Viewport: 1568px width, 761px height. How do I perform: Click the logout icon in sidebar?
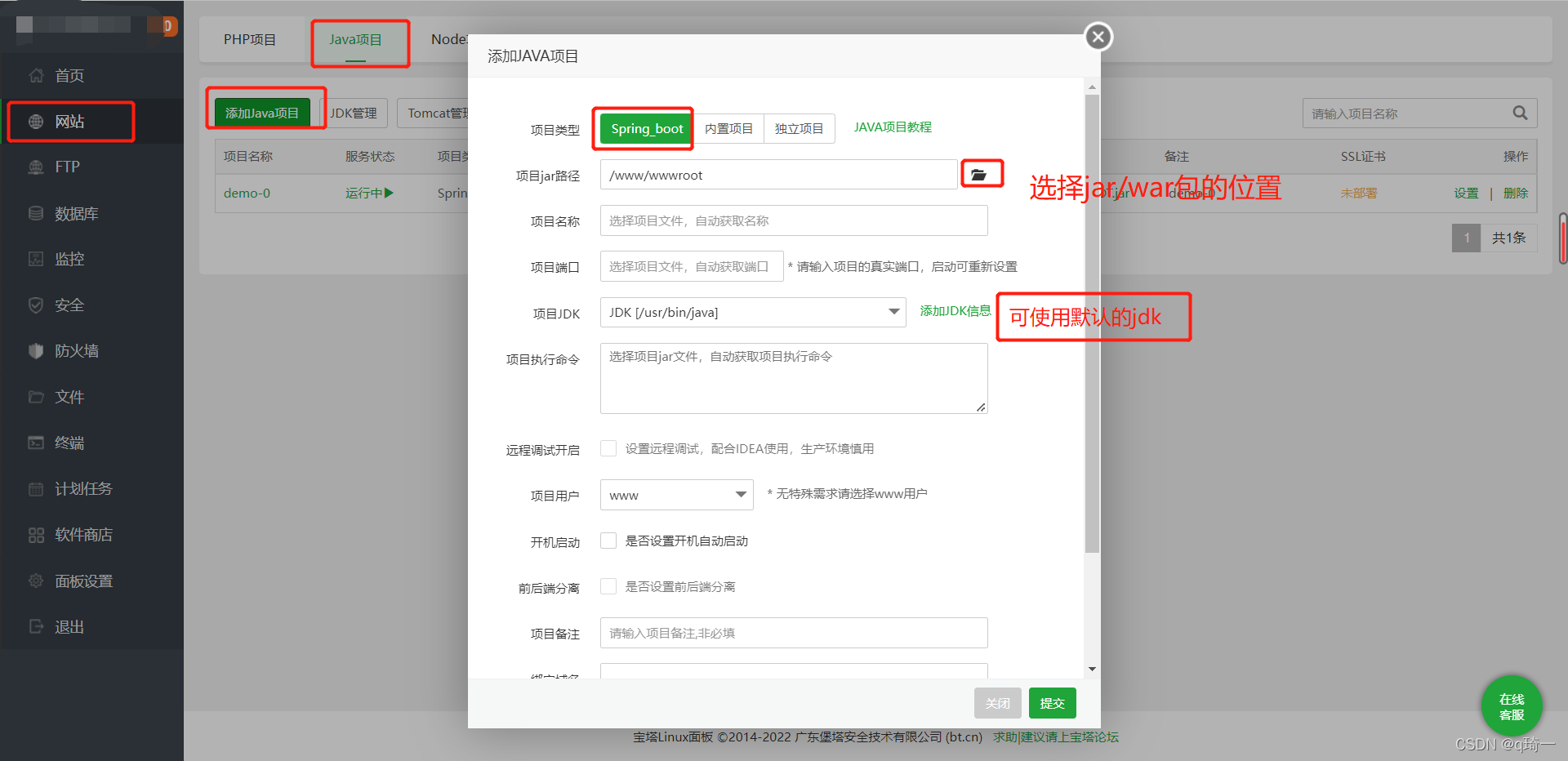[36, 626]
